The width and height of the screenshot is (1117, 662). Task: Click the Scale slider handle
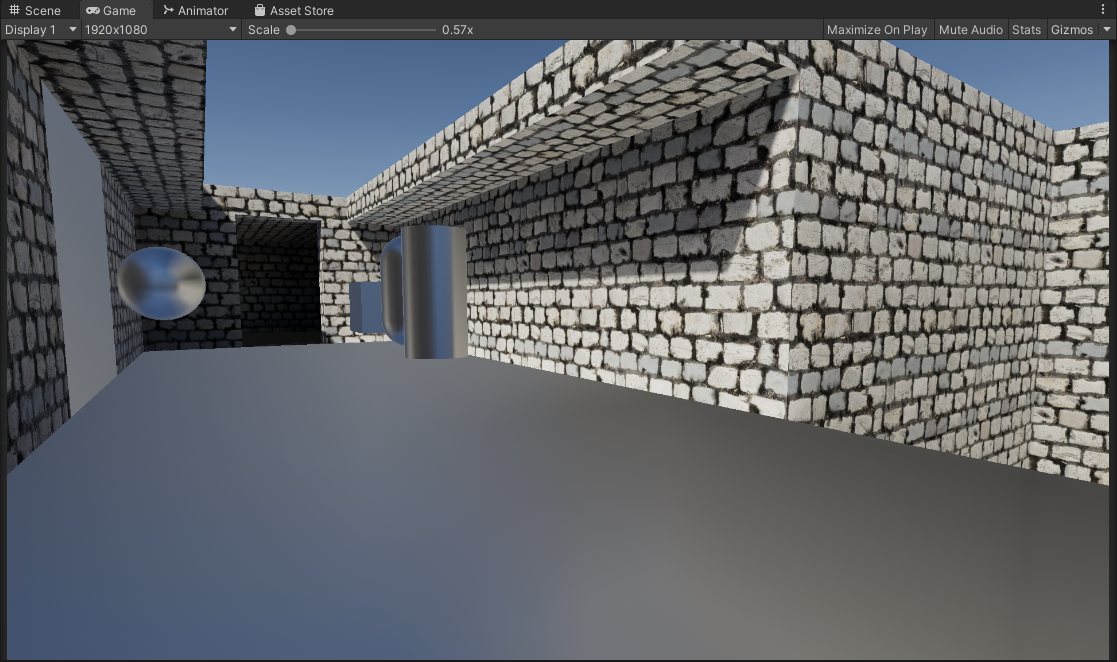[291, 30]
